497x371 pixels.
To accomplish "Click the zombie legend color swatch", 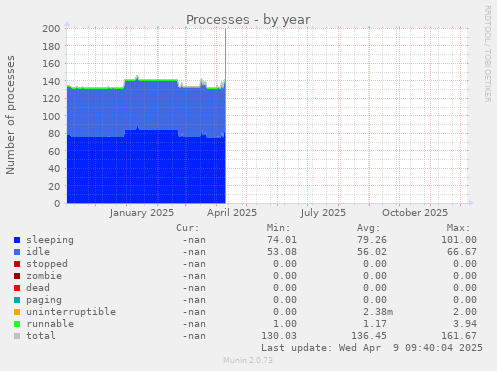I will click(x=17, y=276).
